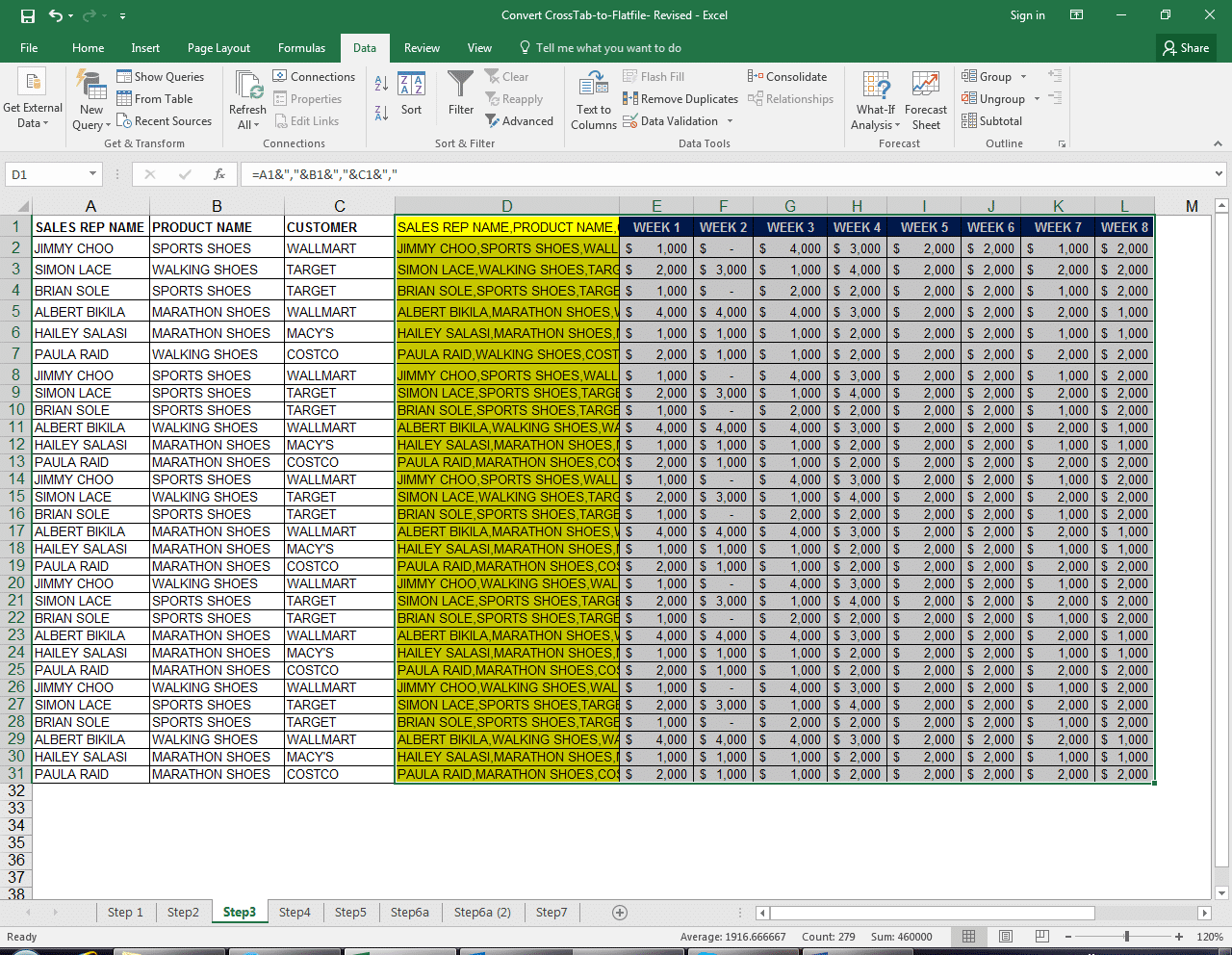The height and width of the screenshot is (955, 1232).
Task: Click Zoom in plus button
Action: pyautogui.click(x=1179, y=937)
